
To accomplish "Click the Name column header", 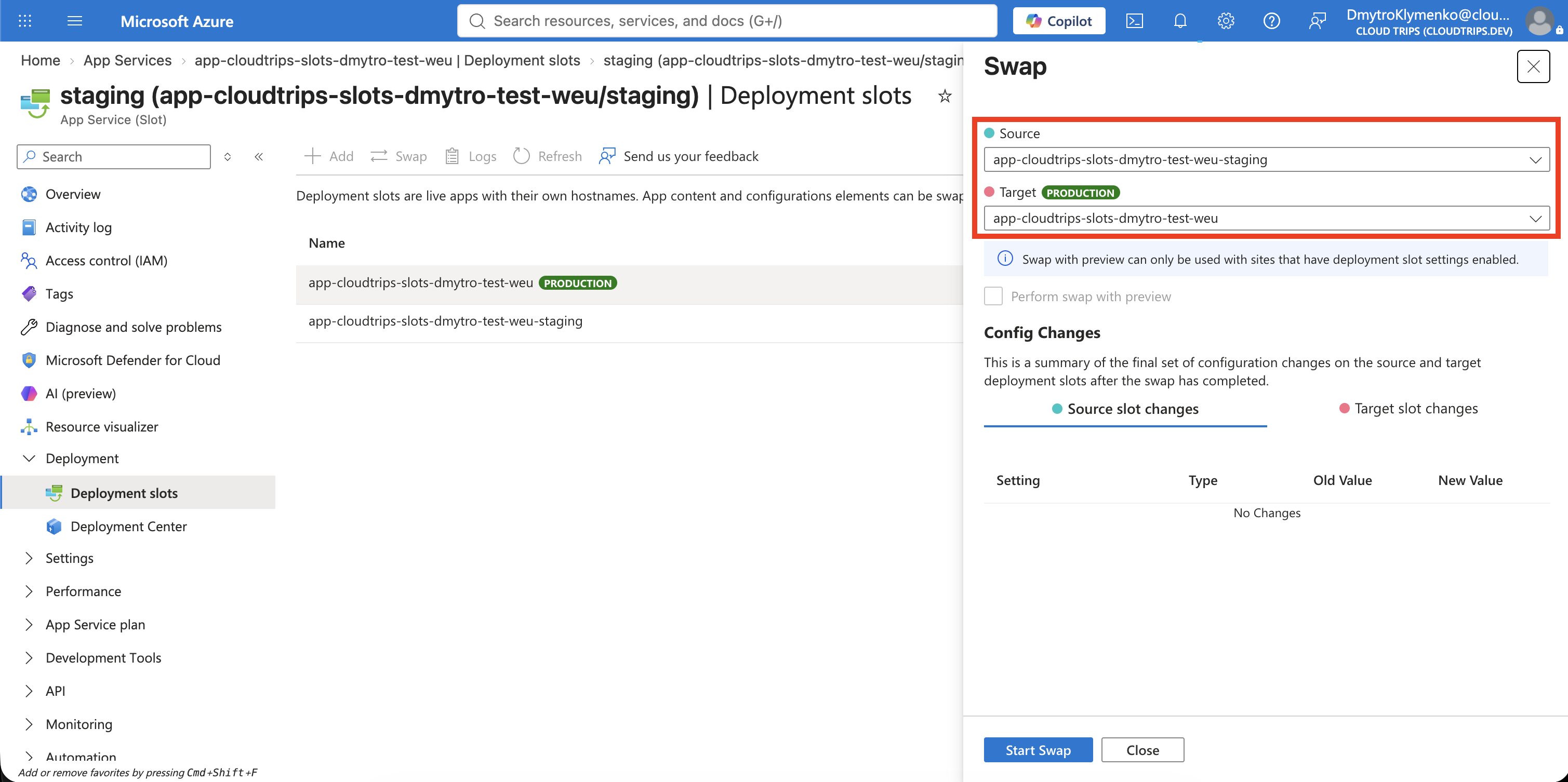I will pyautogui.click(x=327, y=243).
